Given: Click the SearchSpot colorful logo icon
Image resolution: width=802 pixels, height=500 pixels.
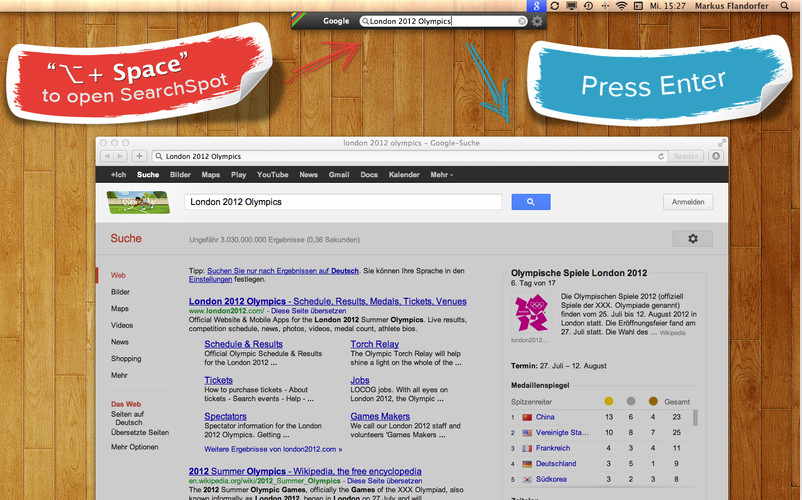Looking at the screenshot, I should [x=299, y=20].
